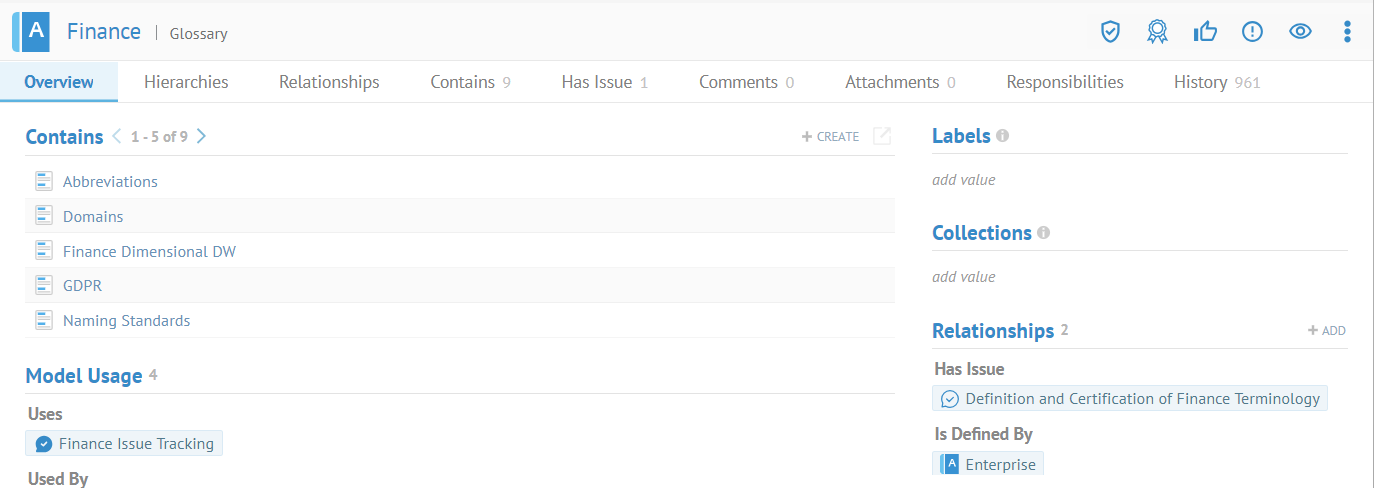Switch to the Hierarchies tab
1374x488 pixels.
click(x=186, y=82)
